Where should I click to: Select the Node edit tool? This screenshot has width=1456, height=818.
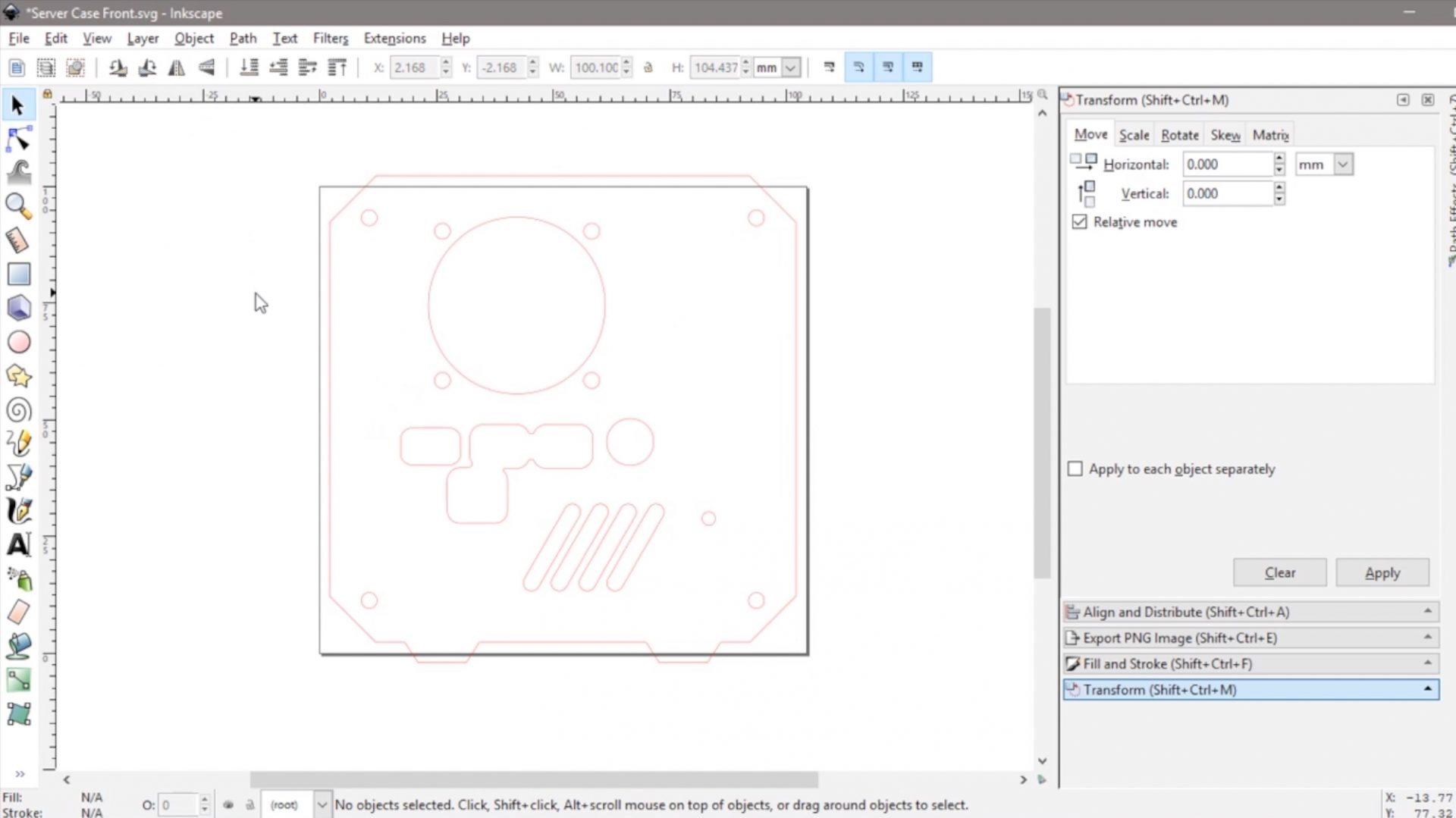18,139
